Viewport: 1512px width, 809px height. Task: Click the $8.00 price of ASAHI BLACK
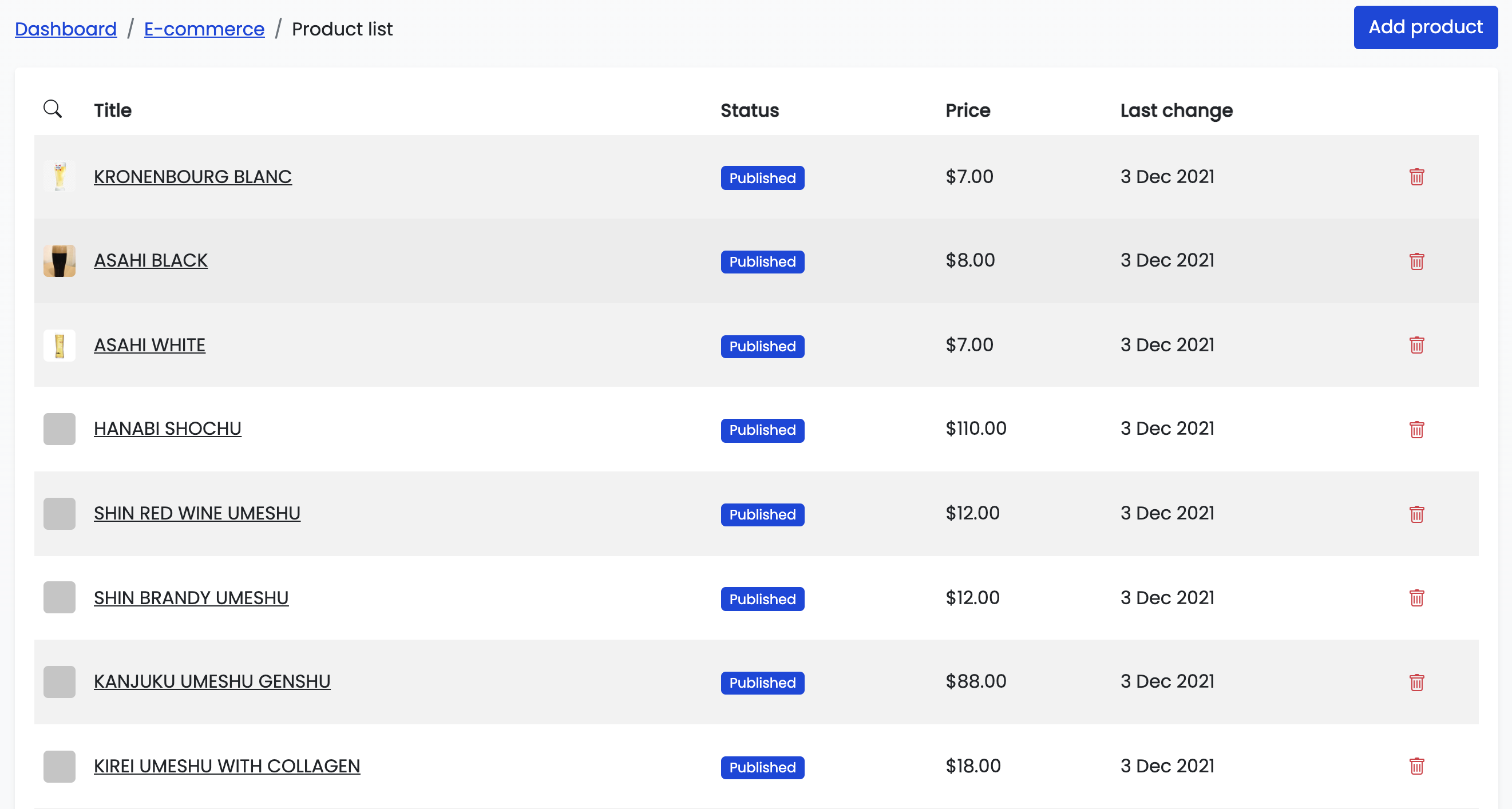(969, 260)
